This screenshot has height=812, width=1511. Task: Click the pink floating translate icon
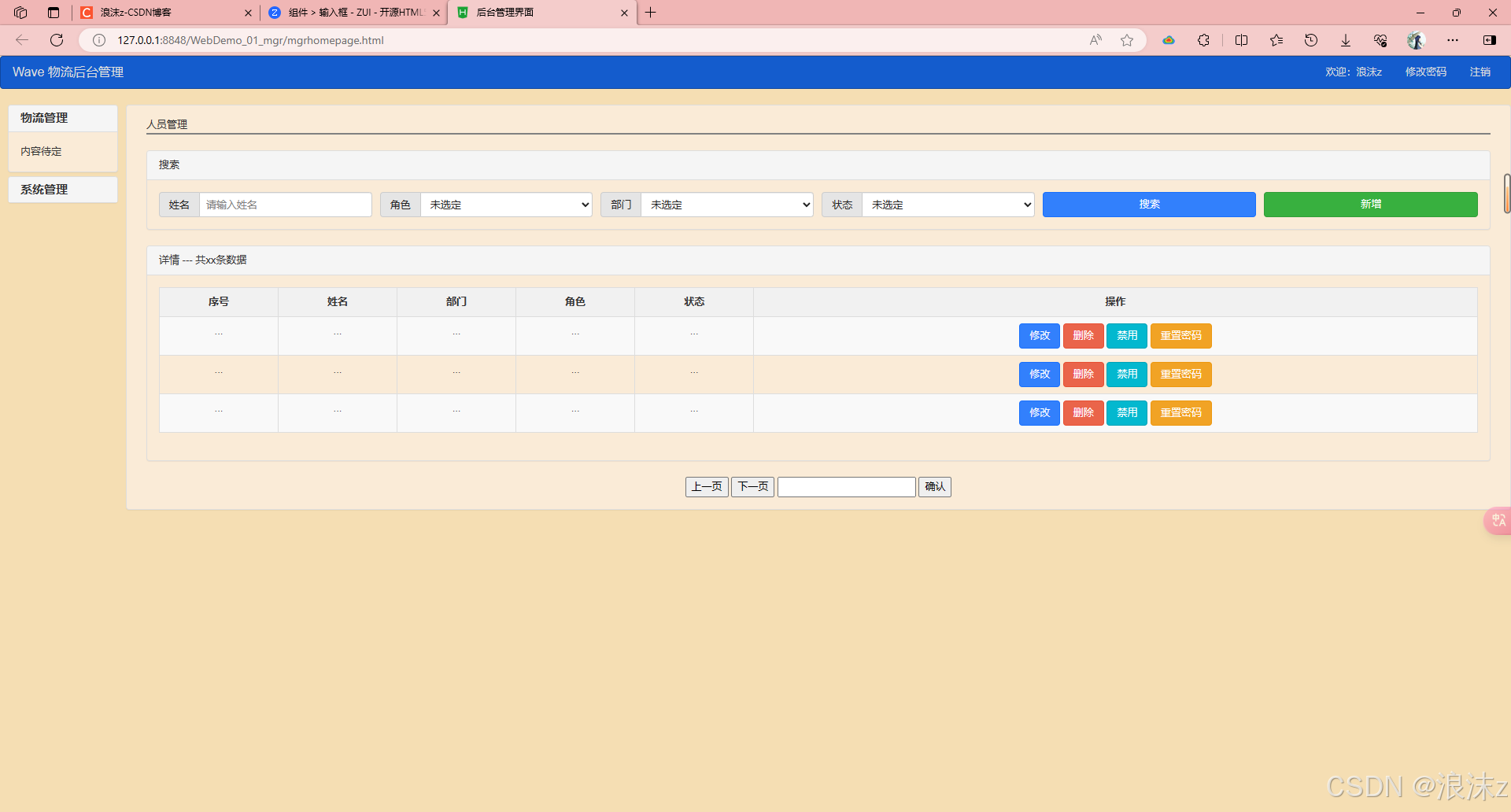(1498, 521)
